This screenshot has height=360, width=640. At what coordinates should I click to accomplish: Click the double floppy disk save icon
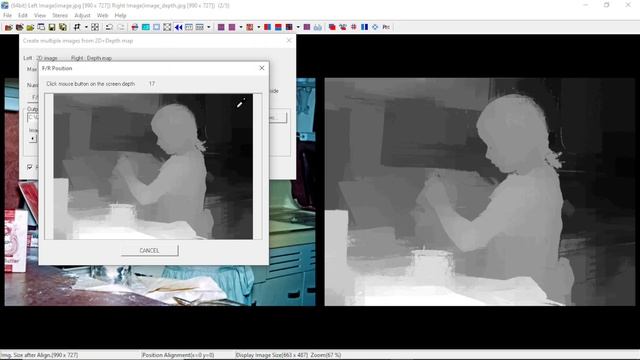click(x=63, y=27)
